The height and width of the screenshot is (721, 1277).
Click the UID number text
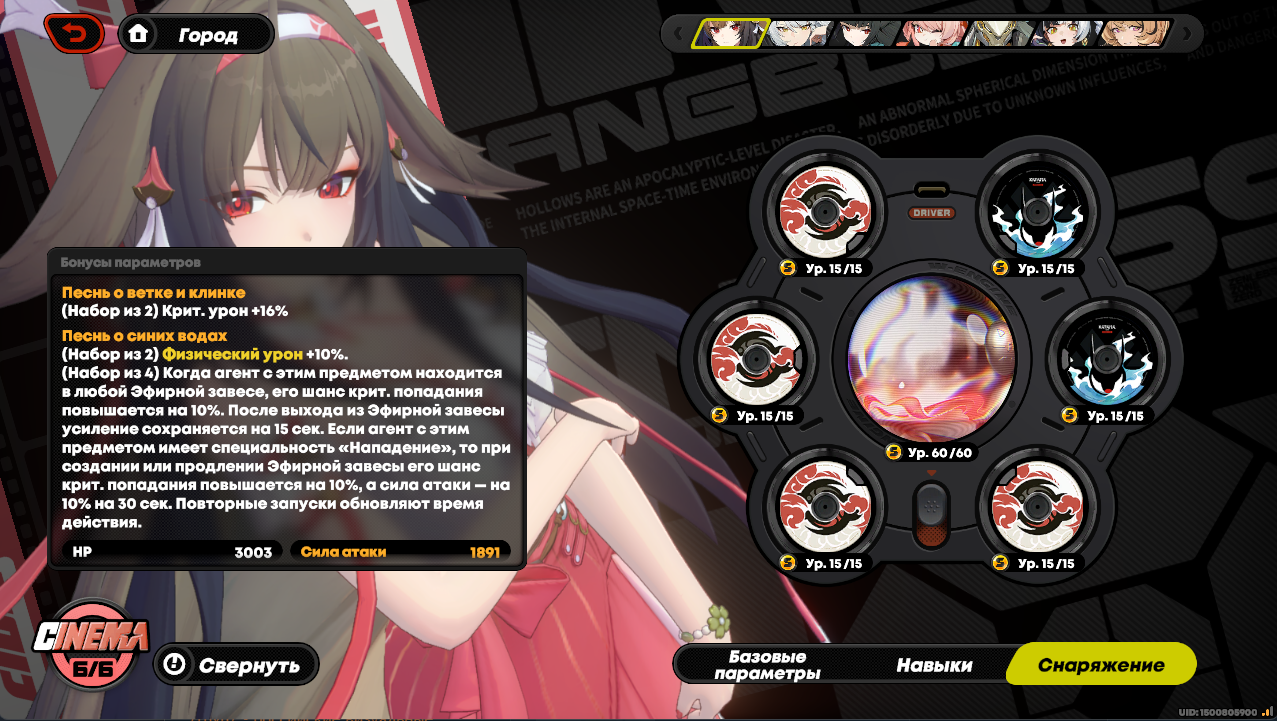1217,712
